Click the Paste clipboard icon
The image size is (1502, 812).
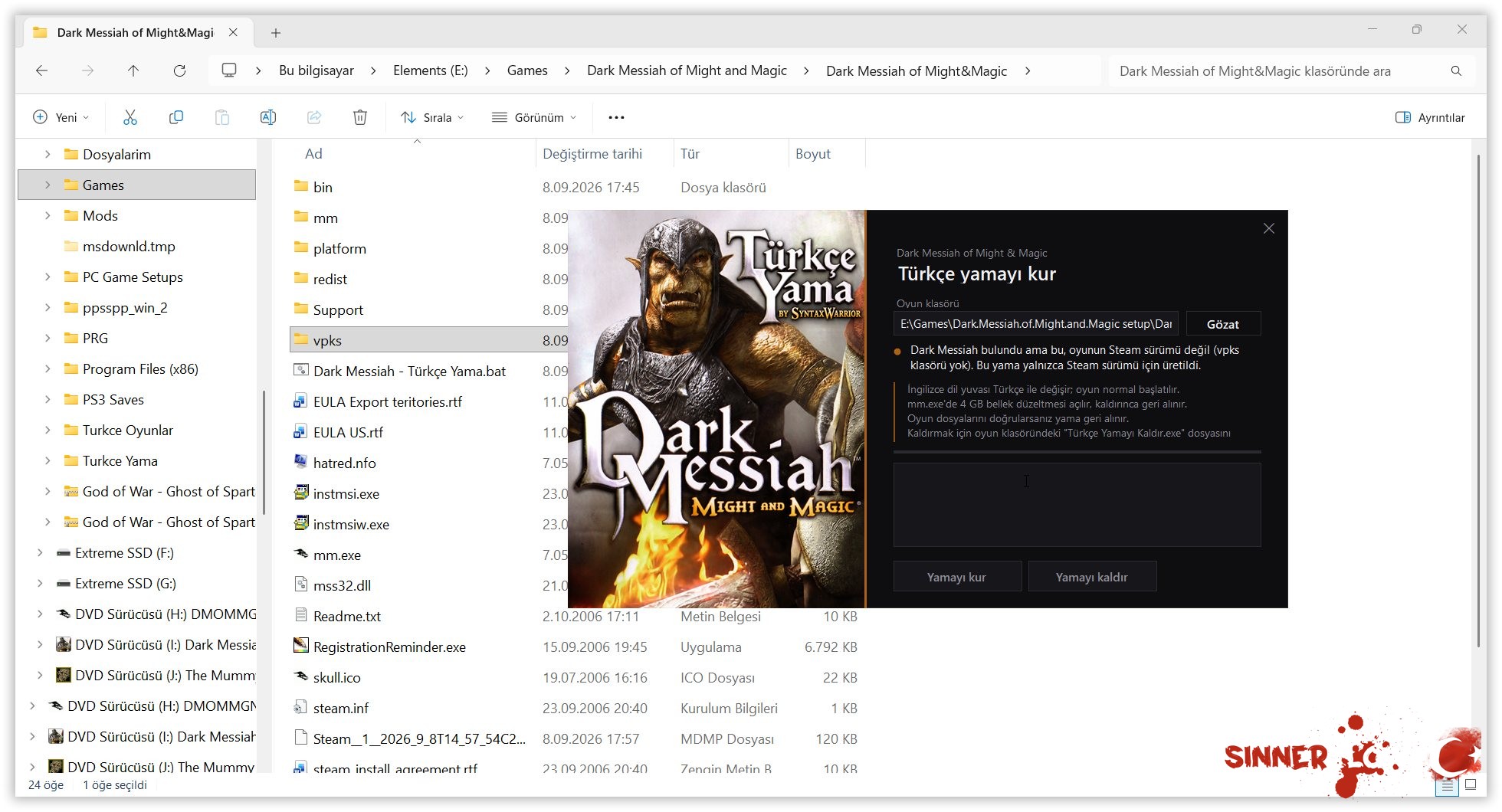pos(222,117)
